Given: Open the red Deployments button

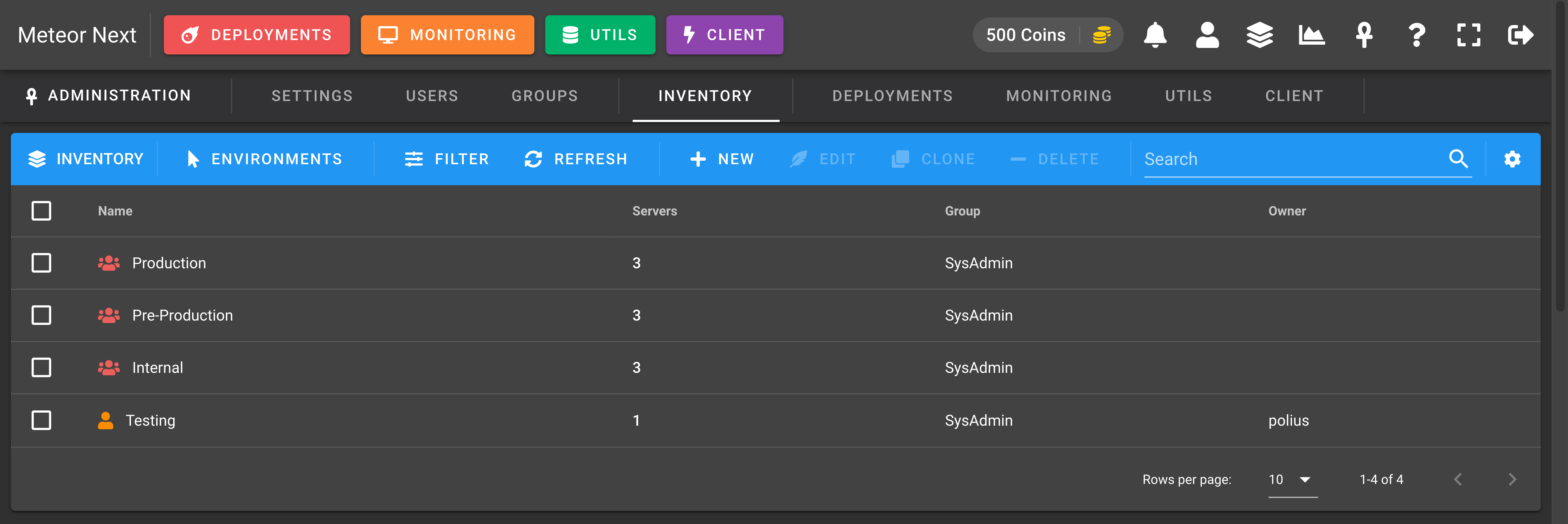Looking at the screenshot, I should [x=257, y=35].
